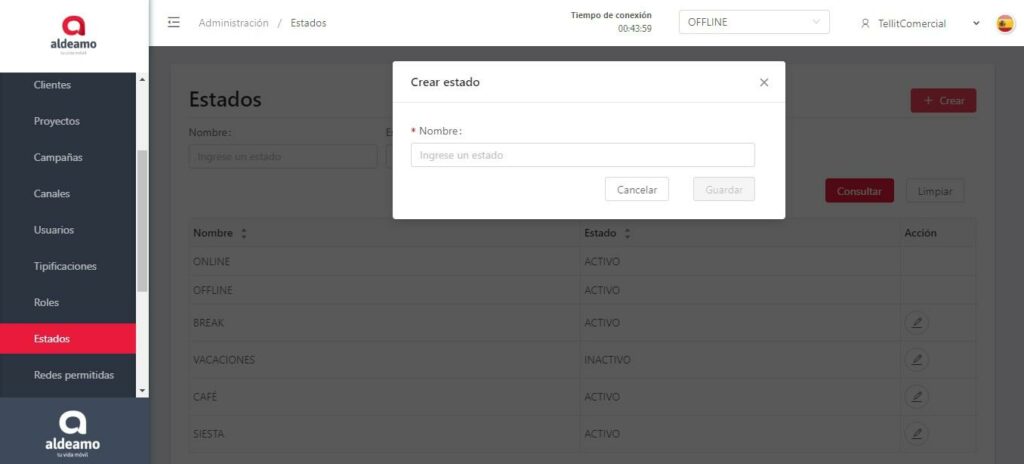Click the Nombre field in Crear estado

point(582,155)
